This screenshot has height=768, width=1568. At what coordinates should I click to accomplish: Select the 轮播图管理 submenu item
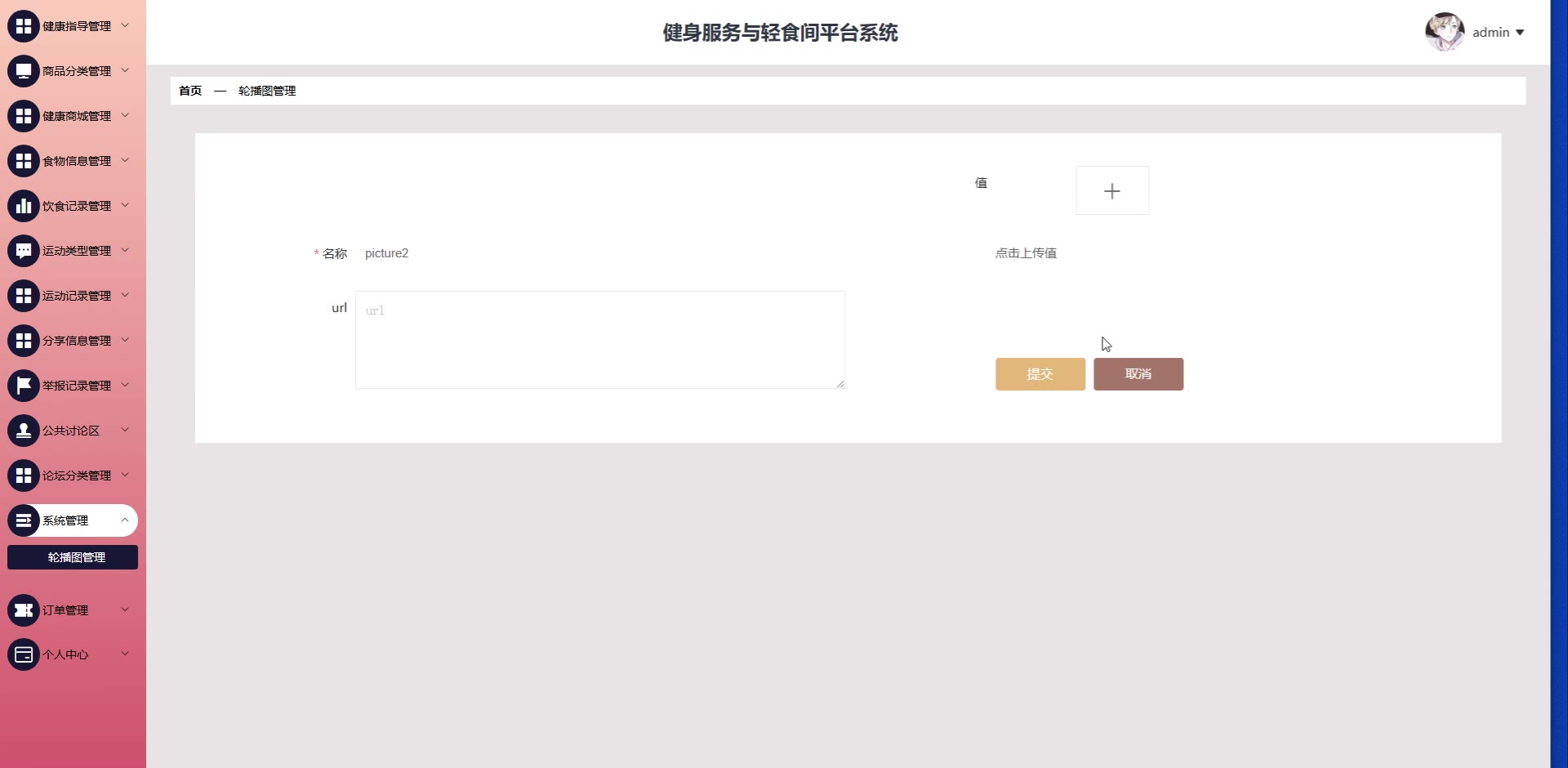pyautogui.click(x=73, y=557)
